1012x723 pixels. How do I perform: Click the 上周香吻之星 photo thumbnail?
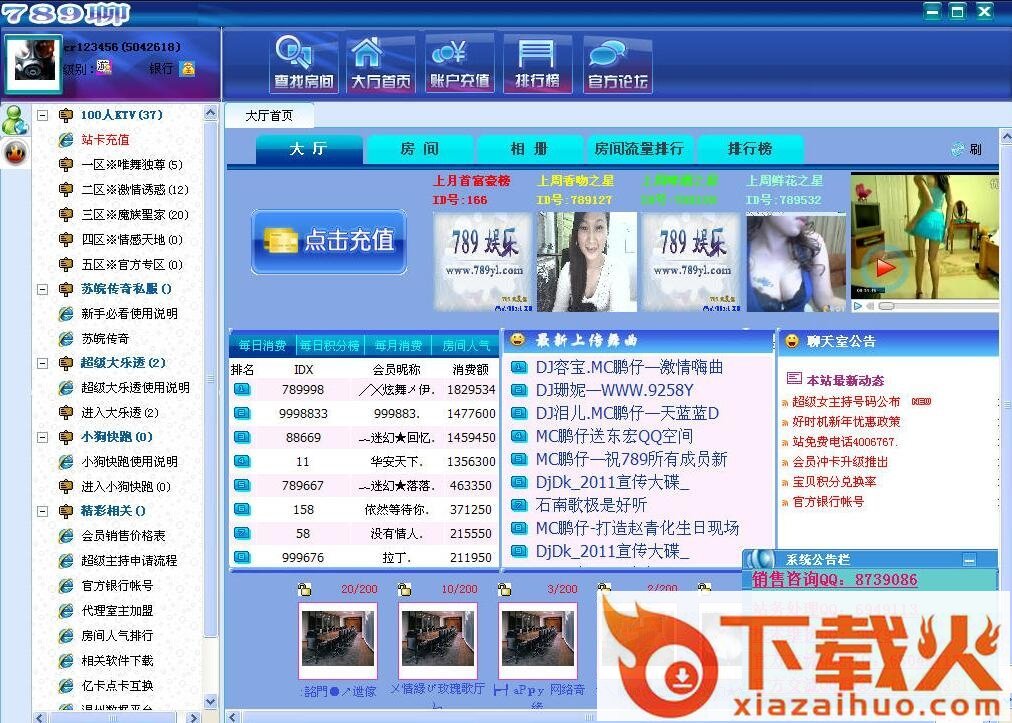587,262
